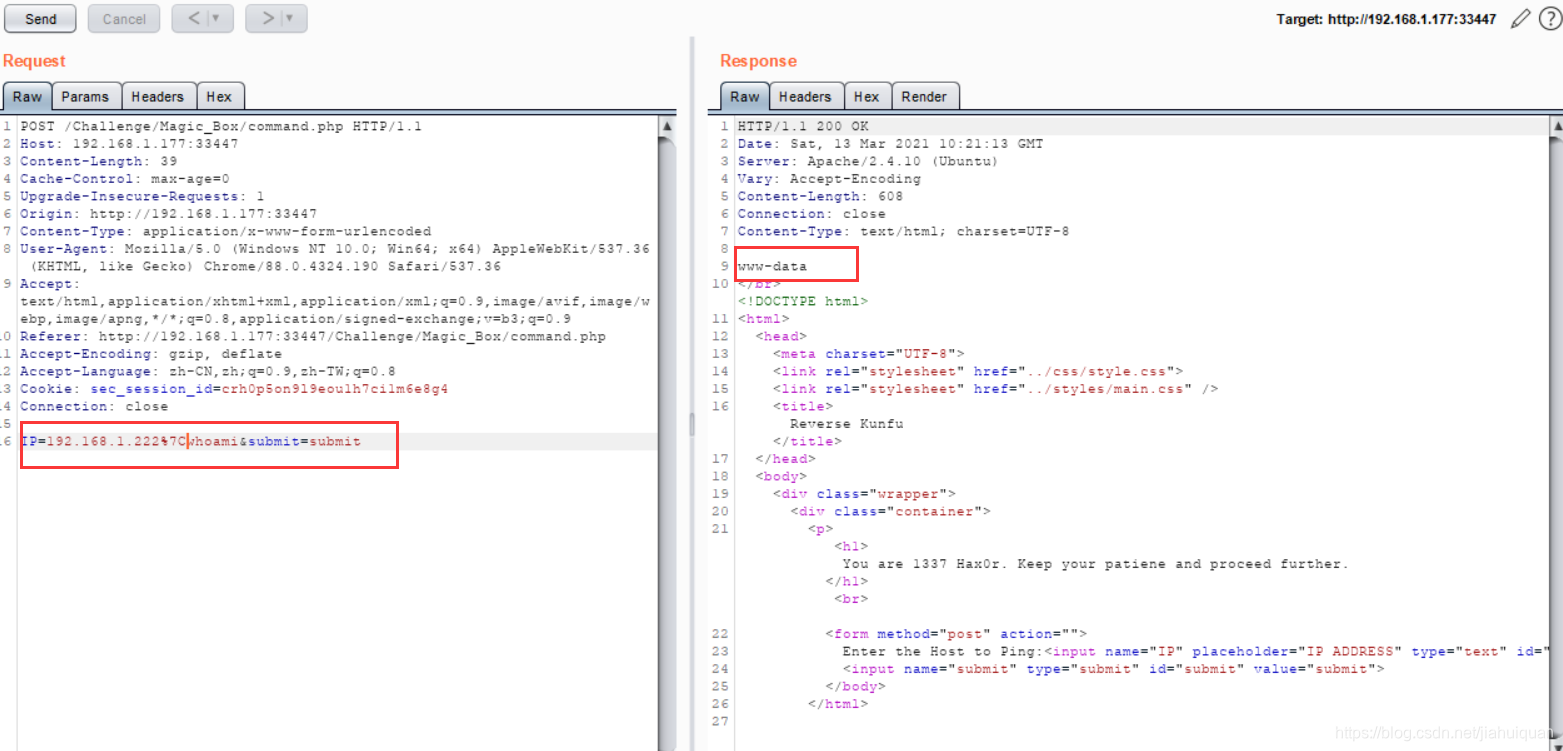Select the Request Raw tab

pyautogui.click(x=28, y=96)
